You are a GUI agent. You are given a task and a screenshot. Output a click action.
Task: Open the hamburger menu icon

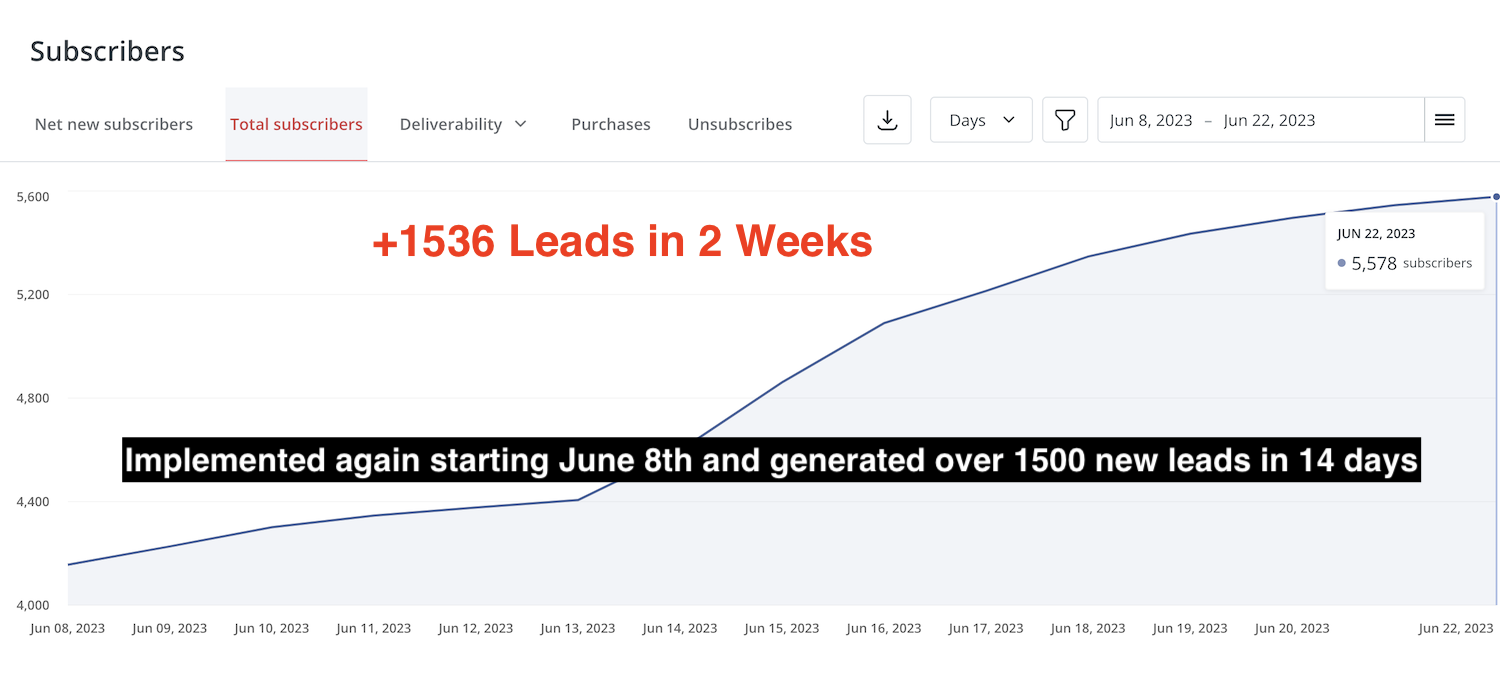pos(1444,120)
